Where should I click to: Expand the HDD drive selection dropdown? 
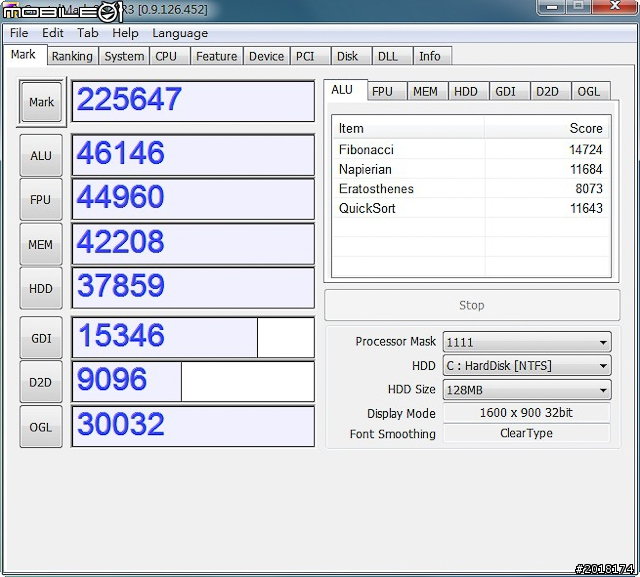[x=526, y=366]
